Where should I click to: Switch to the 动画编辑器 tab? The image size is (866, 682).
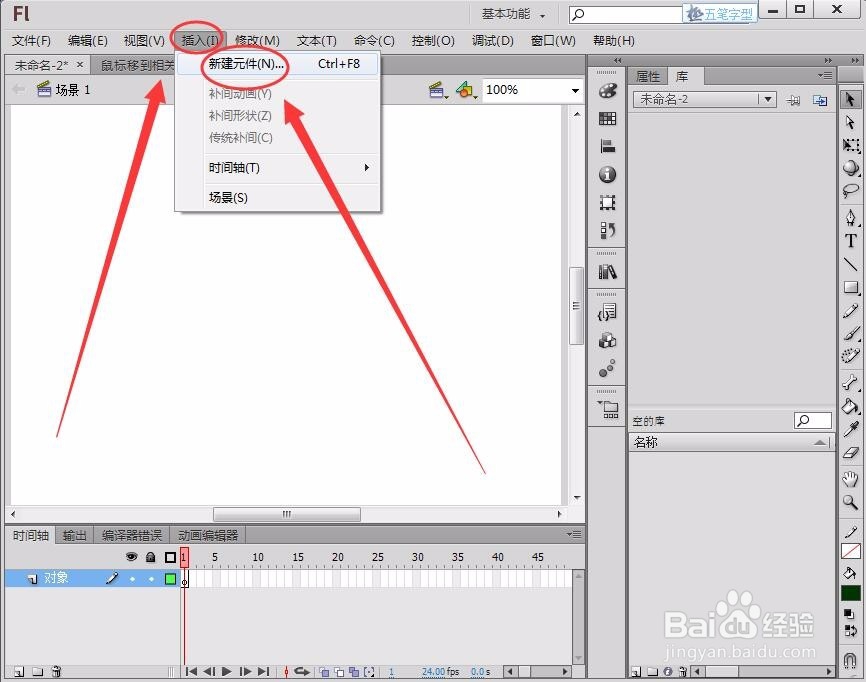click(x=208, y=535)
